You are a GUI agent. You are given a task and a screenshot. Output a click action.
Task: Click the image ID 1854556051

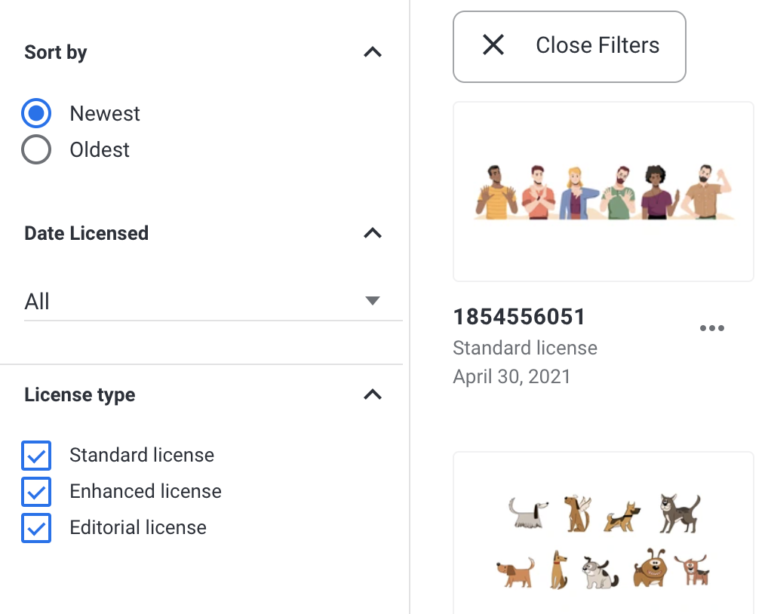click(519, 317)
